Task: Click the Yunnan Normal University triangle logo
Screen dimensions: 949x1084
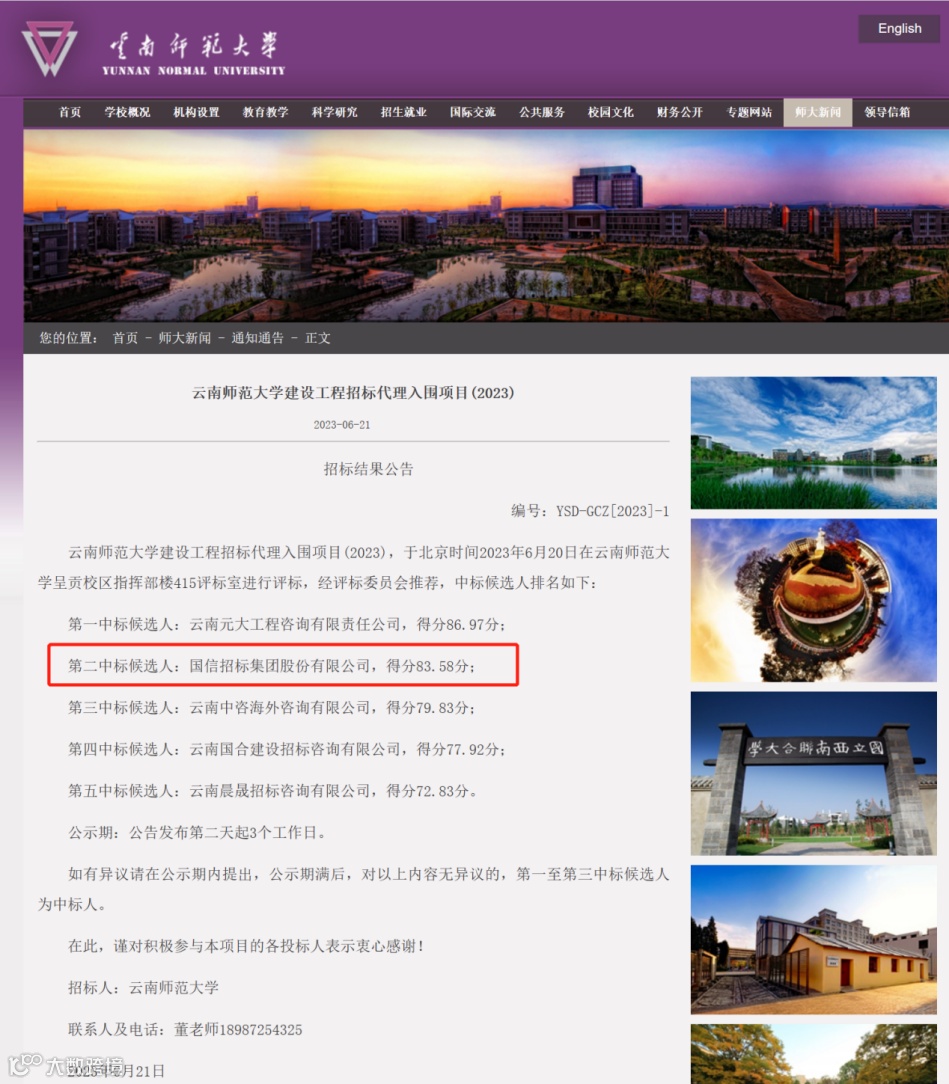Action: pyautogui.click(x=48, y=48)
